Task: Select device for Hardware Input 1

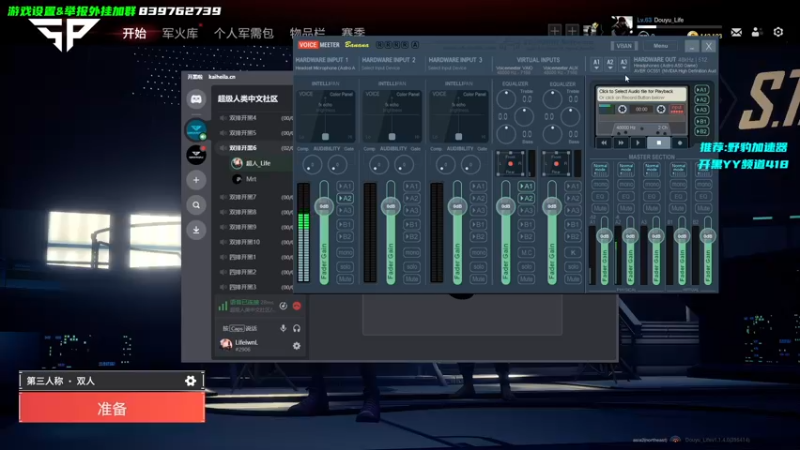Action: click(x=325, y=68)
